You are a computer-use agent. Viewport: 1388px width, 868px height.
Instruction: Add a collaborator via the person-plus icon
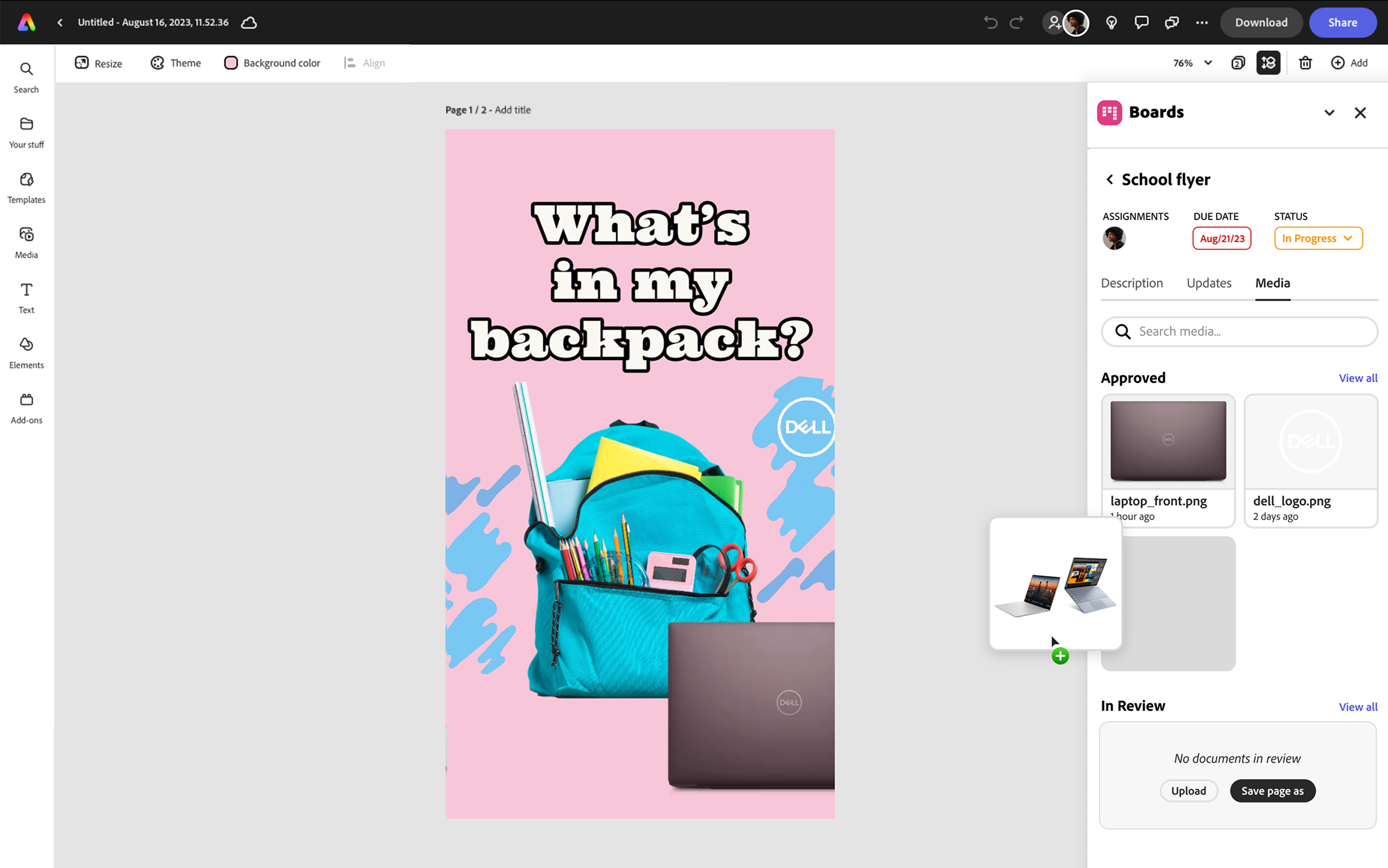(1053, 22)
